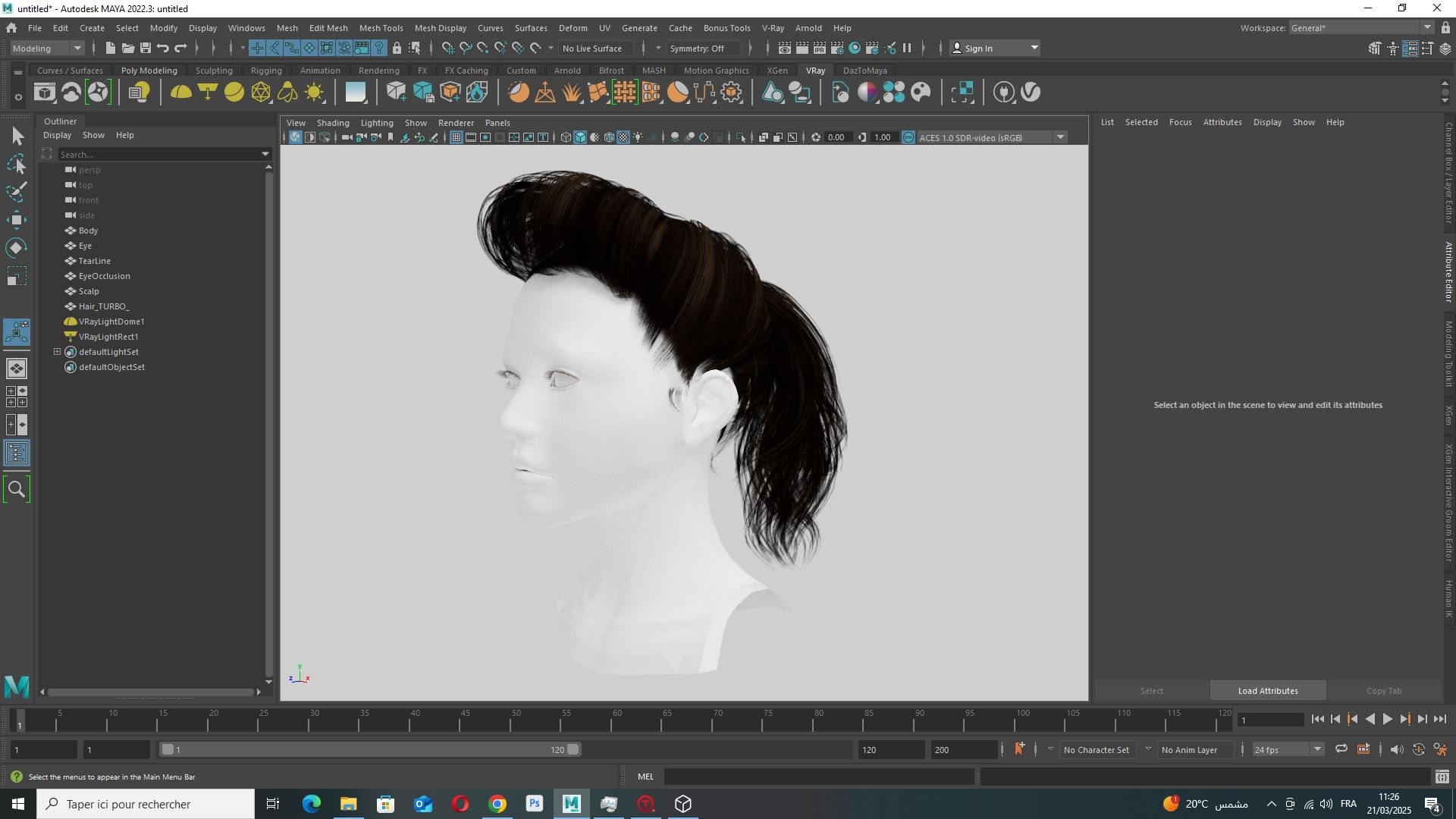Image resolution: width=1456 pixels, height=819 pixels.
Task: Open the Mesh Tools menu
Action: (381, 28)
